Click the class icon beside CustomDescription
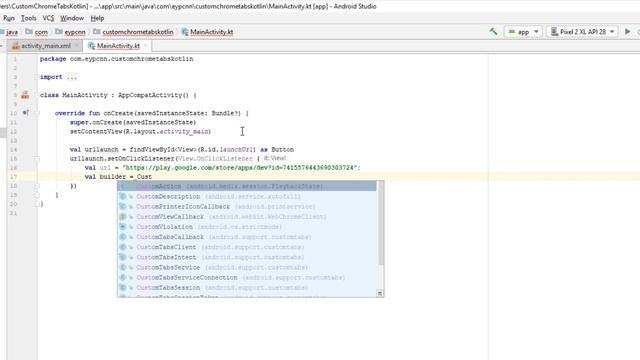Screen dimensions: 640x360 (122, 196)
